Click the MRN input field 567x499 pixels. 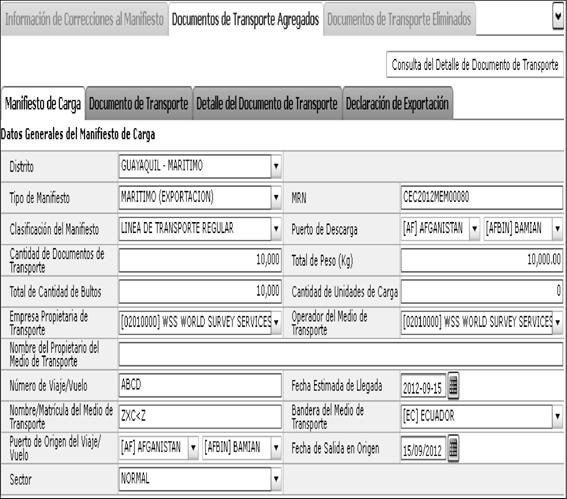click(482, 197)
